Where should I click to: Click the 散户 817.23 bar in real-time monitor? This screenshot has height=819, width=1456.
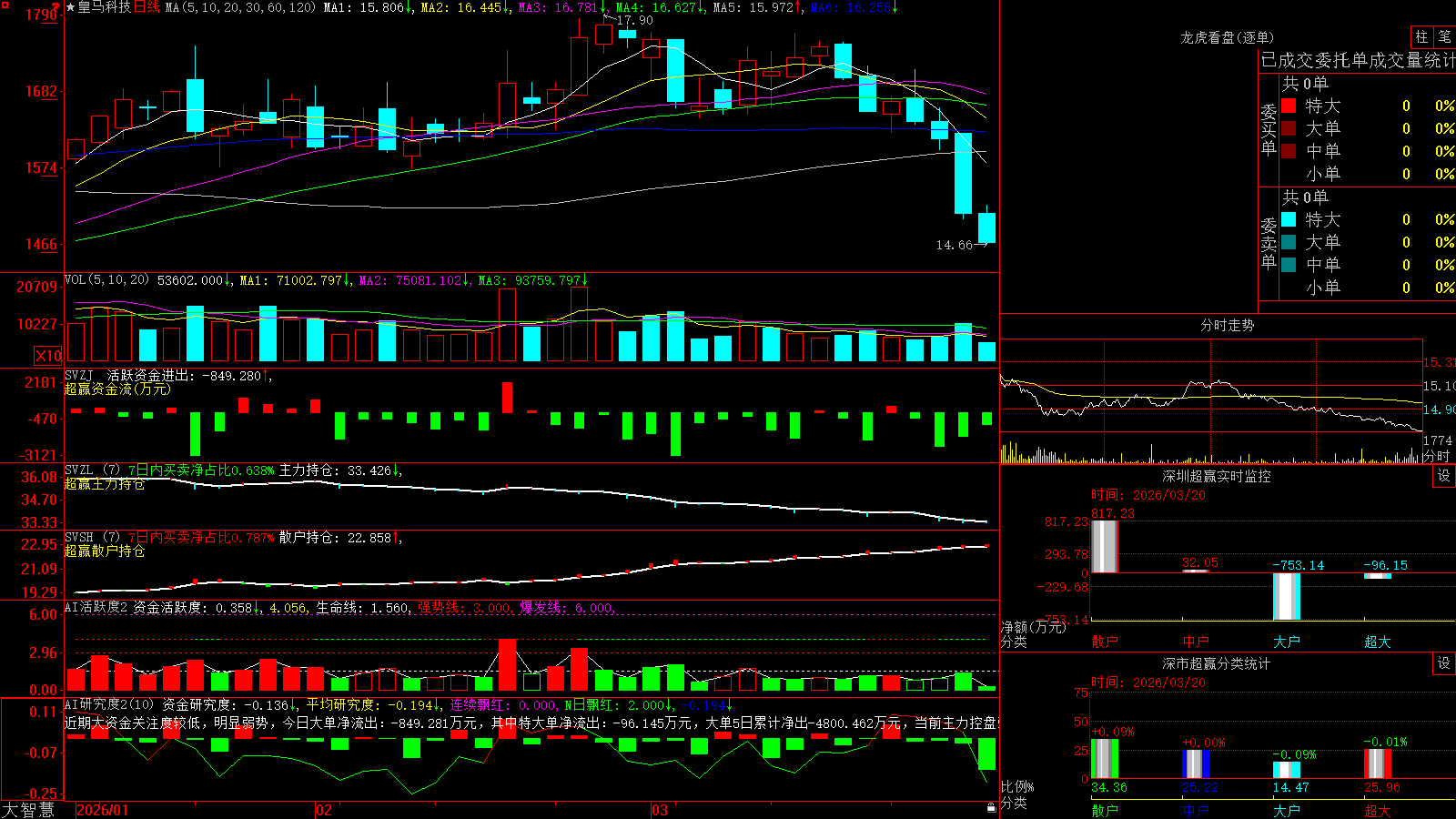[1105, 546]
